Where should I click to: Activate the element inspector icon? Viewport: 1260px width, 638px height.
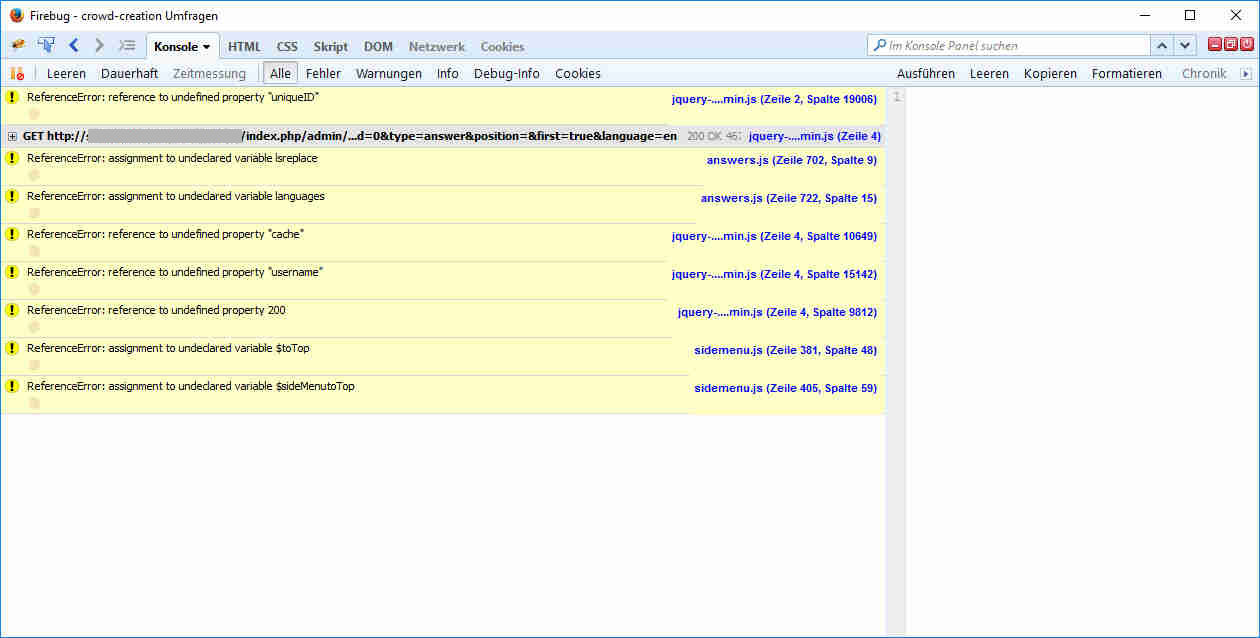46,45
